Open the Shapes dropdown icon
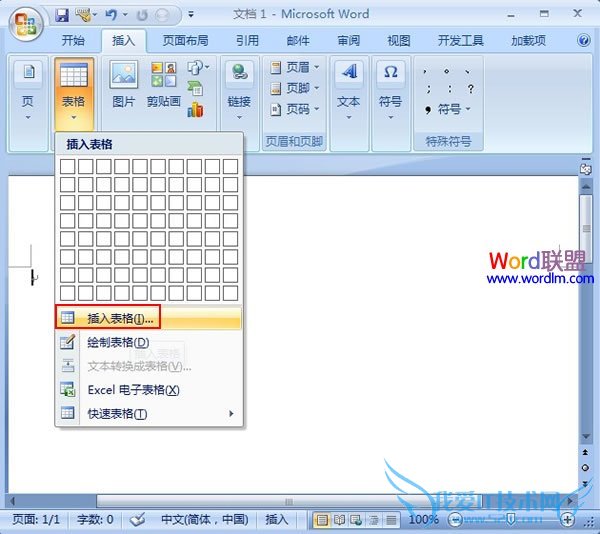This screenshot has width=600, height=534. 198,68
